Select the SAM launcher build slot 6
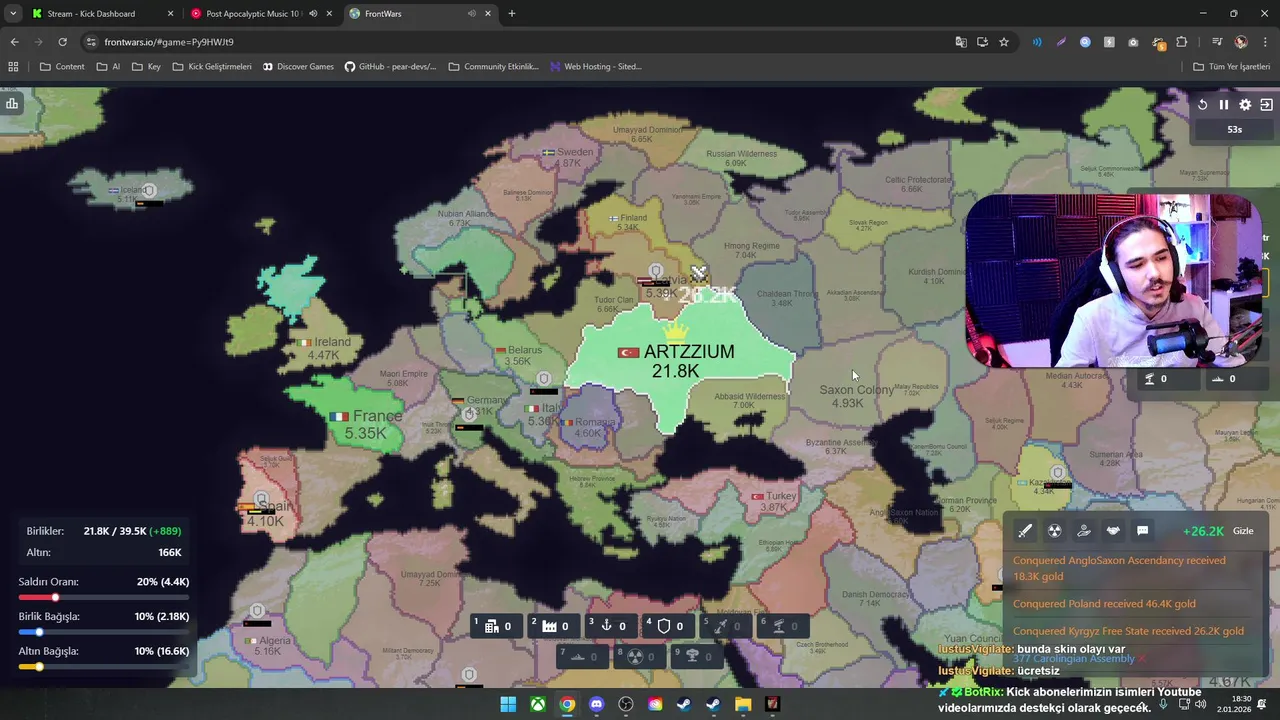 pyautogui.click(x=784, y=626)
